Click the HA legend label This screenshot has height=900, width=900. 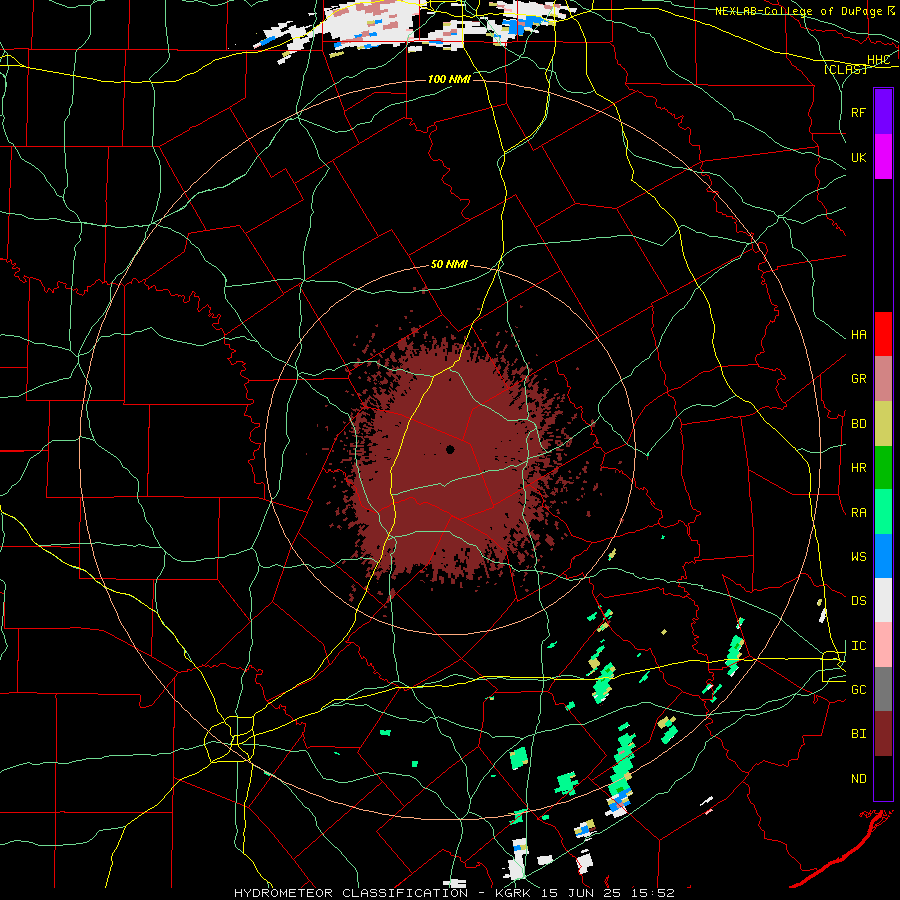point(859,334)
